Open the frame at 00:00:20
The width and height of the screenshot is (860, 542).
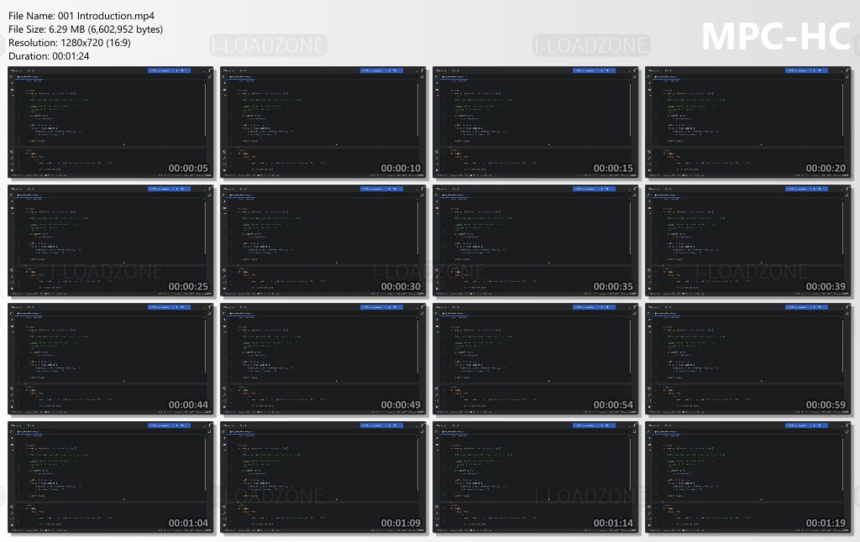(x=748, y=122)
